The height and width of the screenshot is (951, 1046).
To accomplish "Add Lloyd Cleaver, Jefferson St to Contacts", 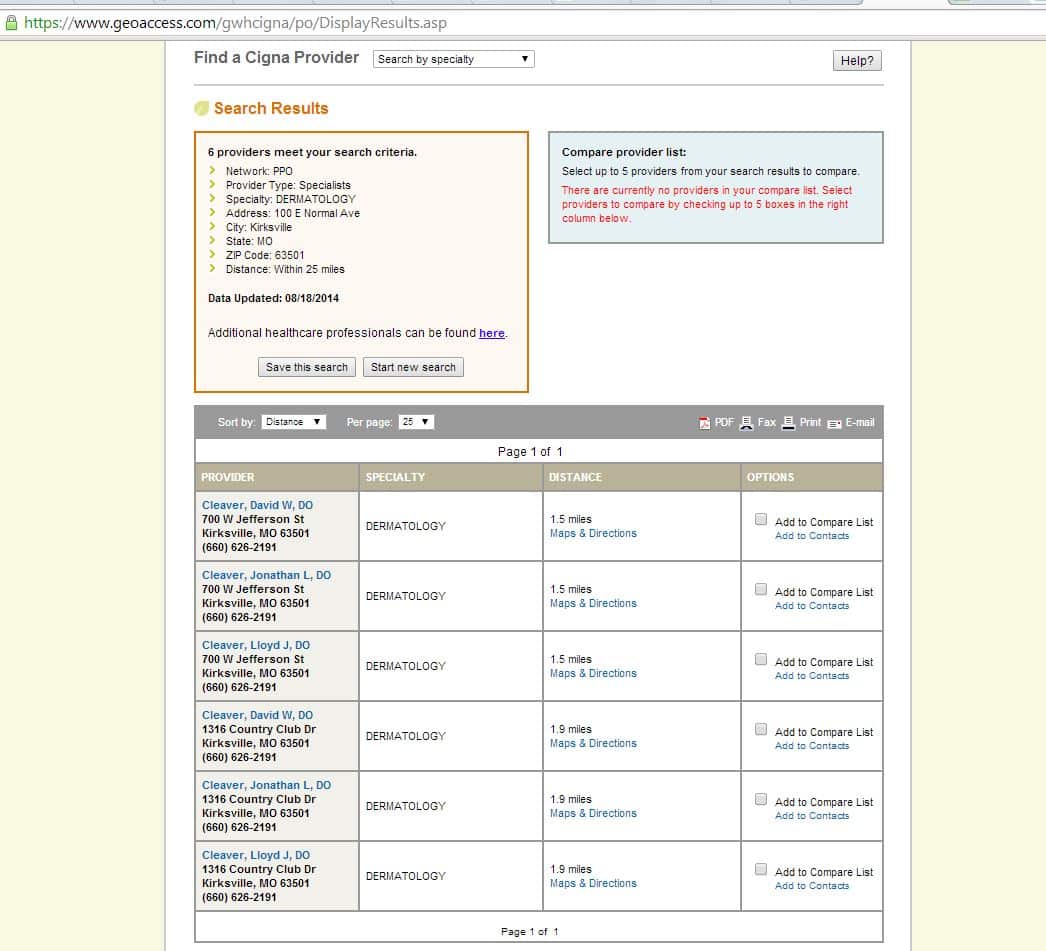I will 812,676.
